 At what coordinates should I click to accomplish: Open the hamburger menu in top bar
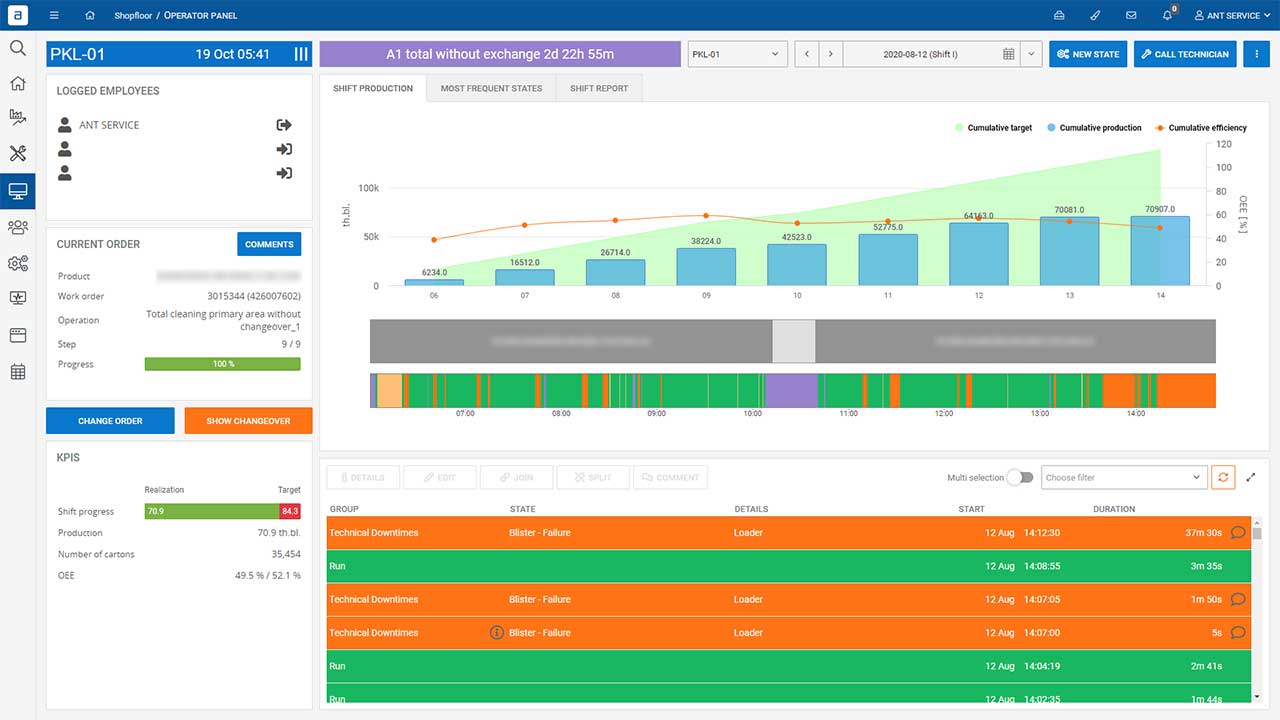pyautogui.click(x=54, y=15)
